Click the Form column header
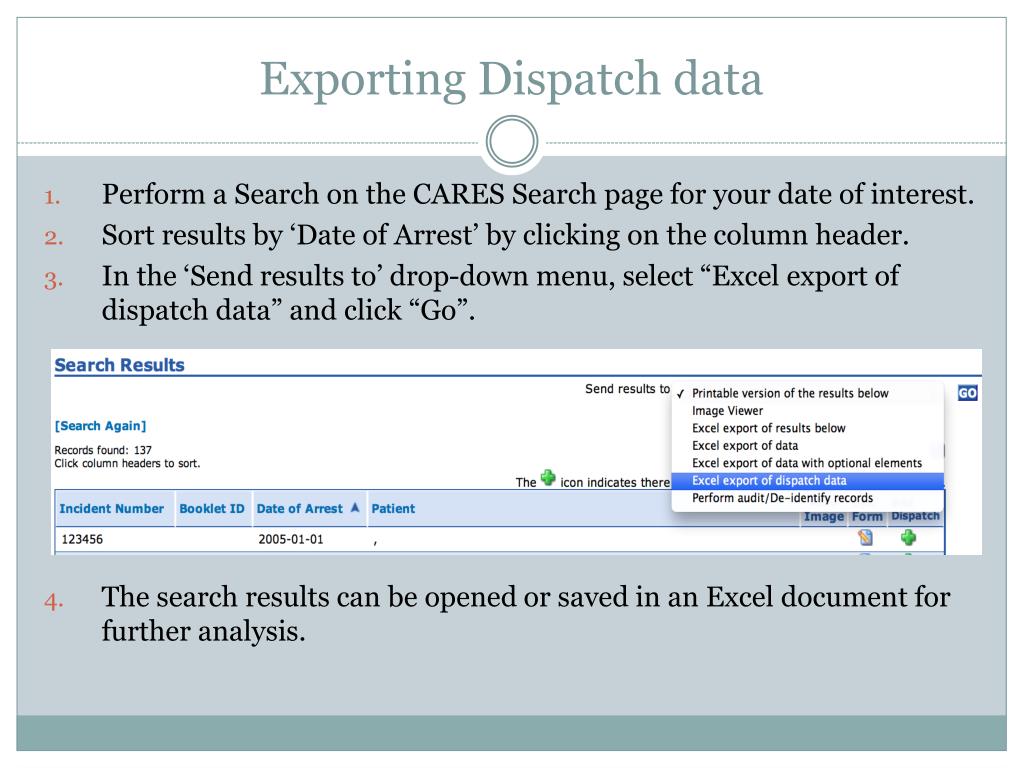The image size is (1024, 768). tap(867, 517)
